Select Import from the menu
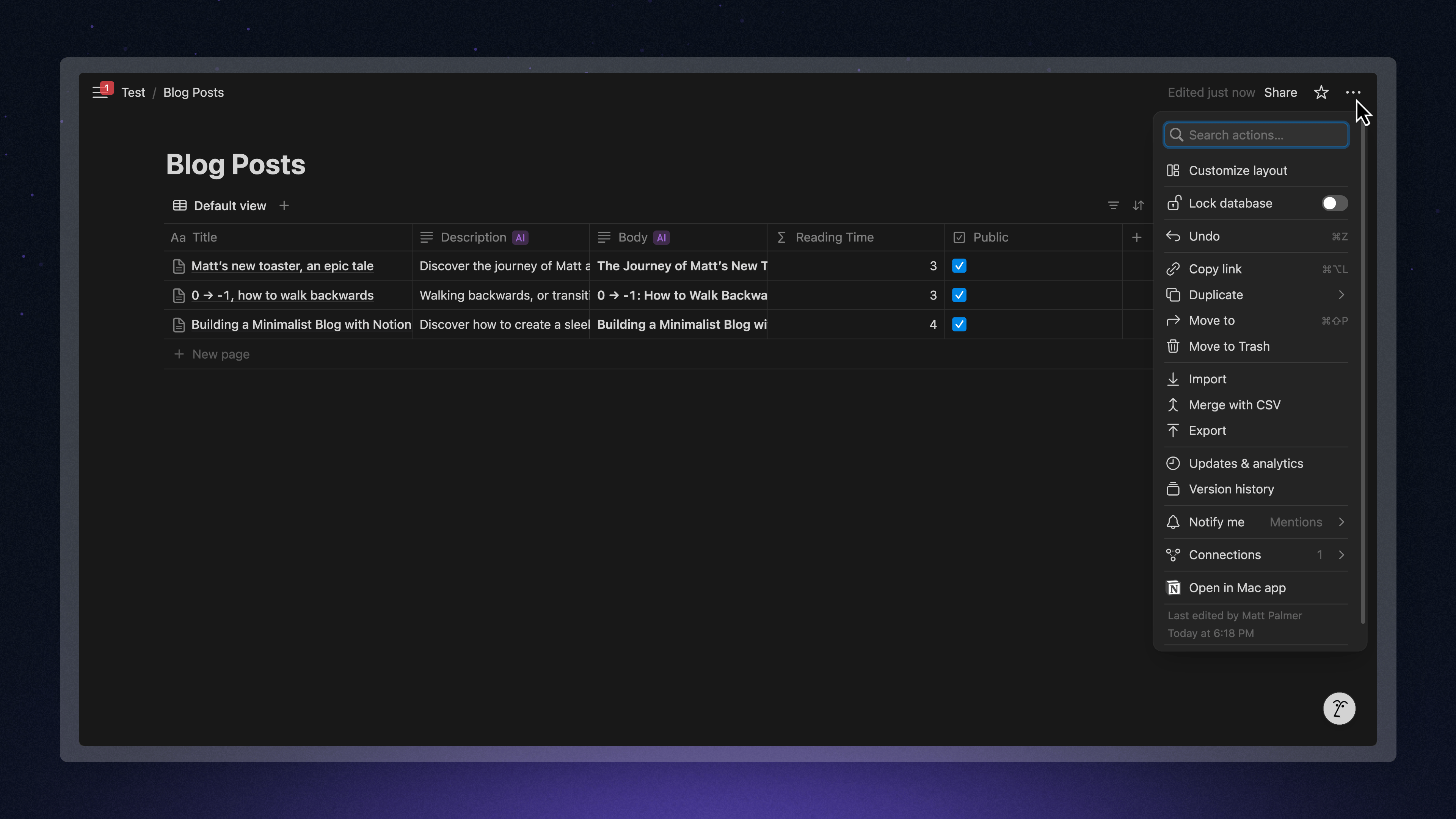The width and height of the screenshot is (1456, 819). [x=1256, y=379]
